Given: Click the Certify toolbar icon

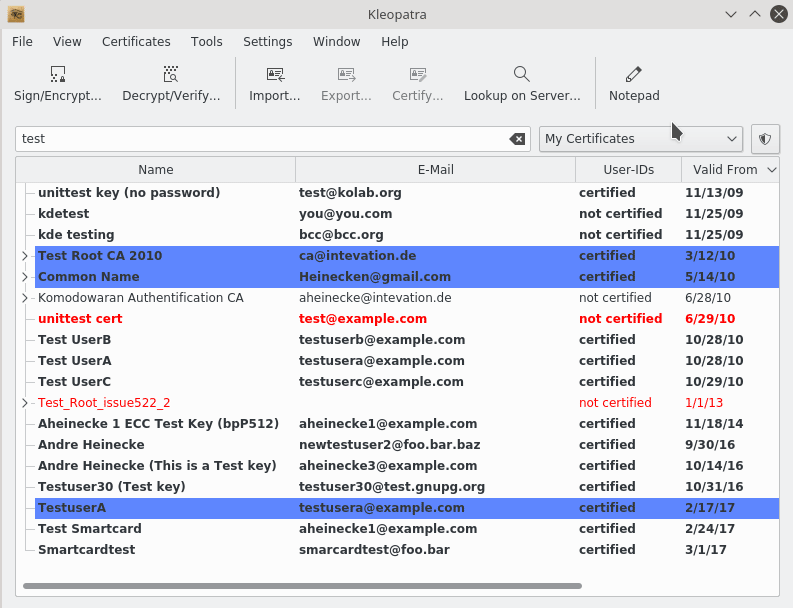Looking at the screenshot, I should (418, 74).
